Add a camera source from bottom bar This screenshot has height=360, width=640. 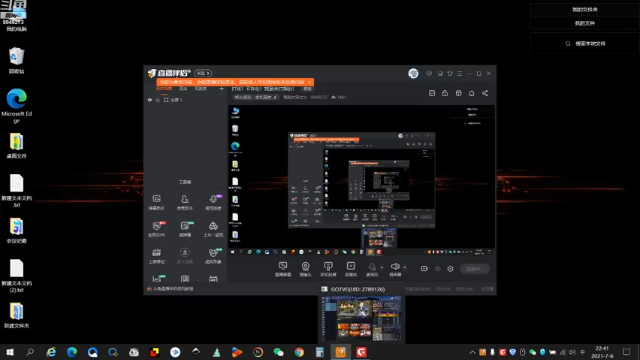tap(305, 269)
